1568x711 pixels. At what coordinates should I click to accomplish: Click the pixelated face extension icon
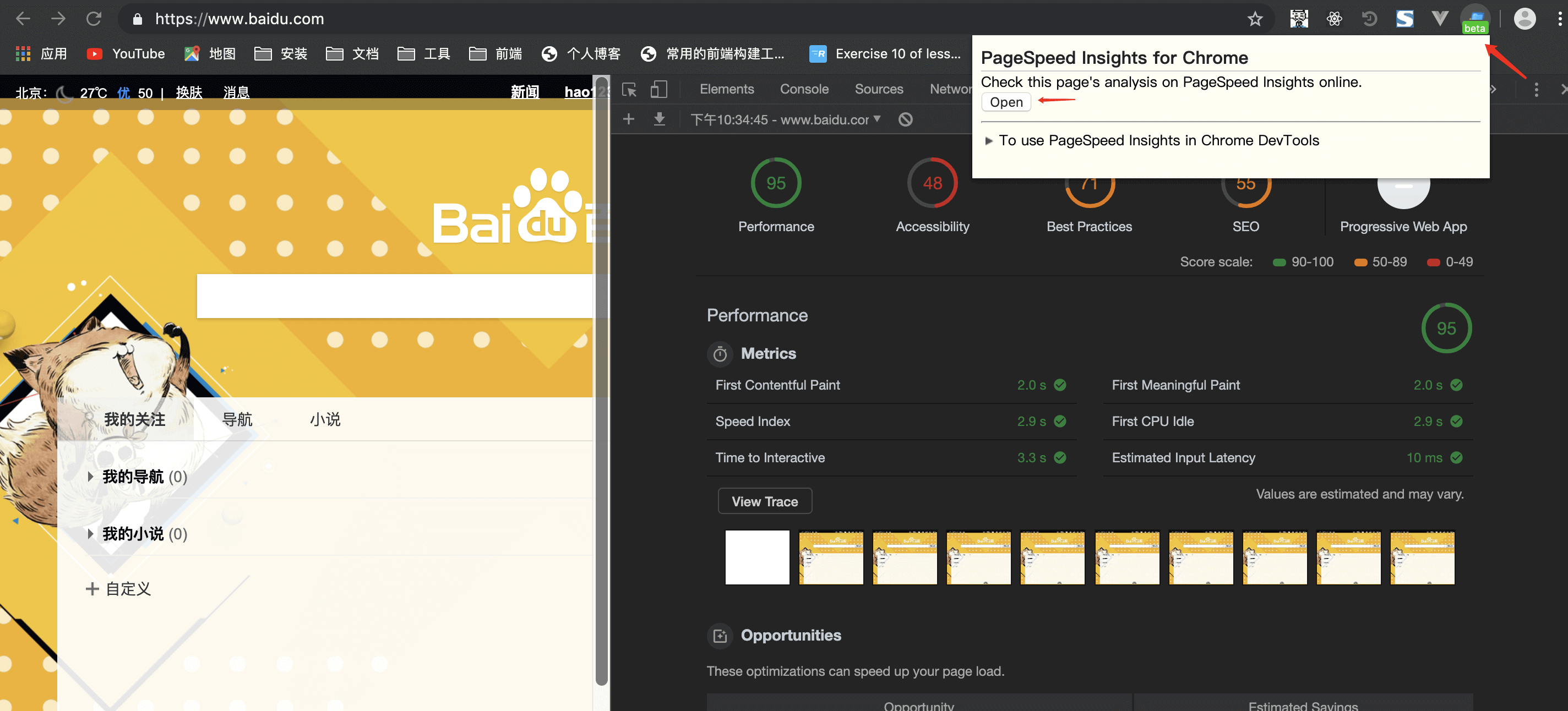click(x=1298, y=19)
